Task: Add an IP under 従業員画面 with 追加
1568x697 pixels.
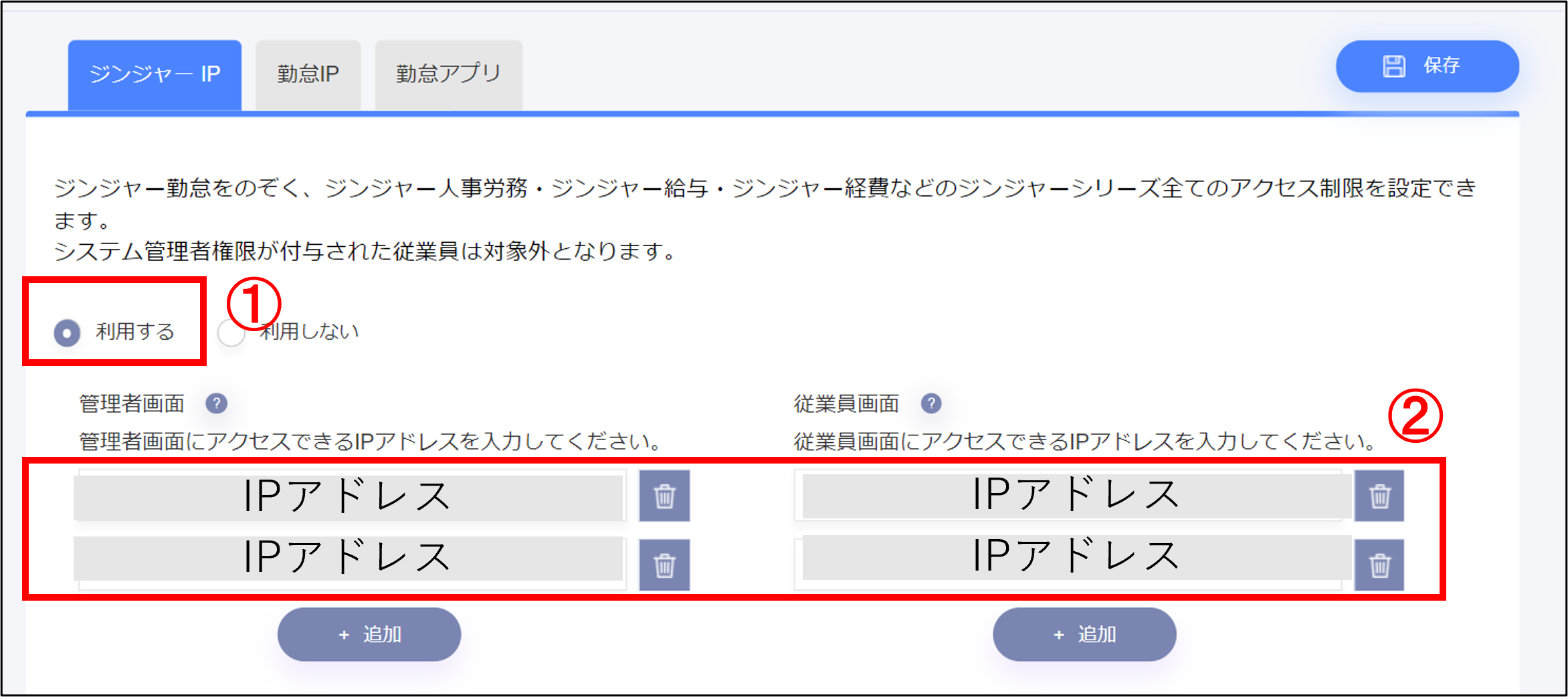Action: [1084, 634]
